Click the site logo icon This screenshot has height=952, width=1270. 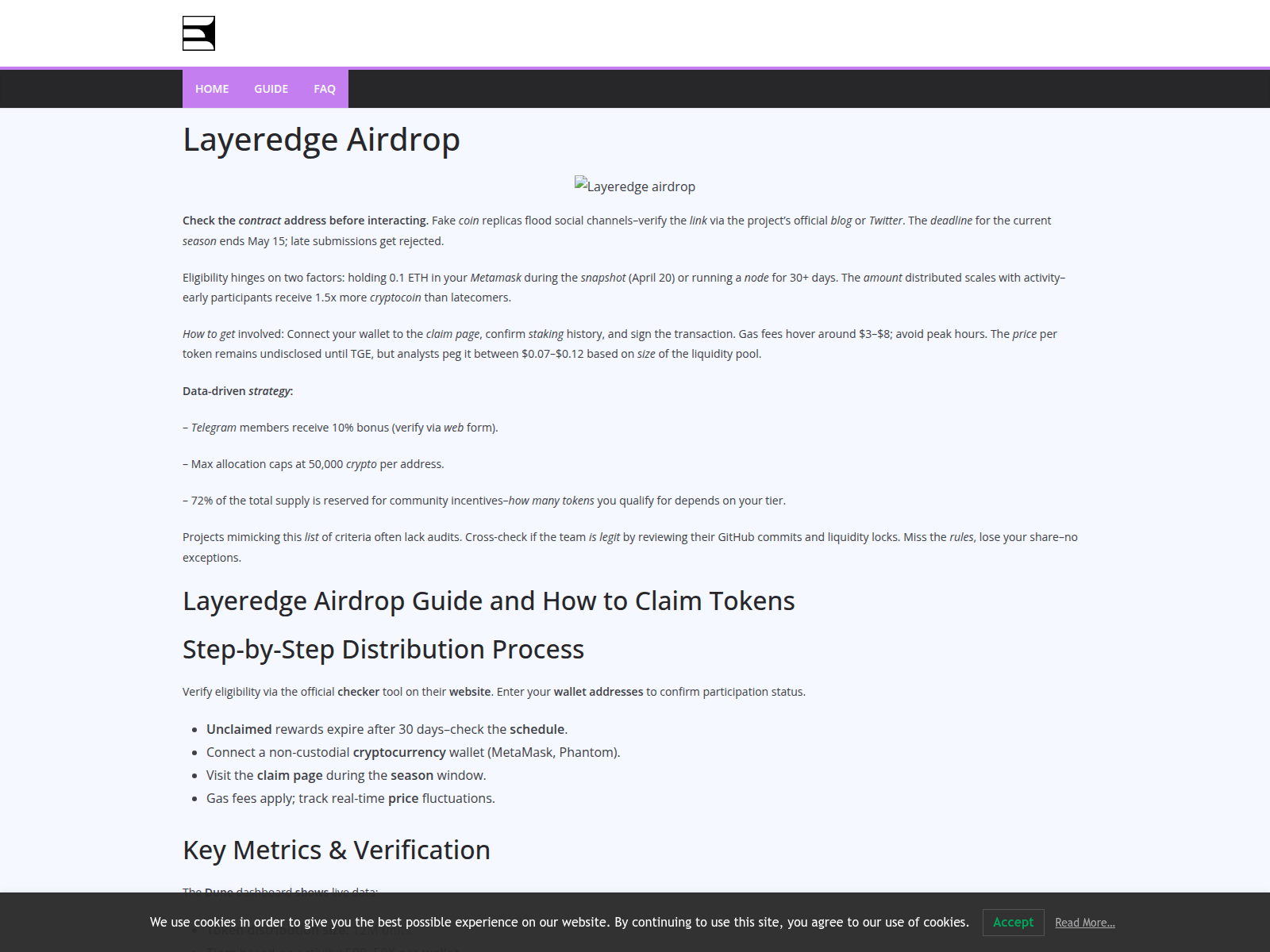[198, 33]
